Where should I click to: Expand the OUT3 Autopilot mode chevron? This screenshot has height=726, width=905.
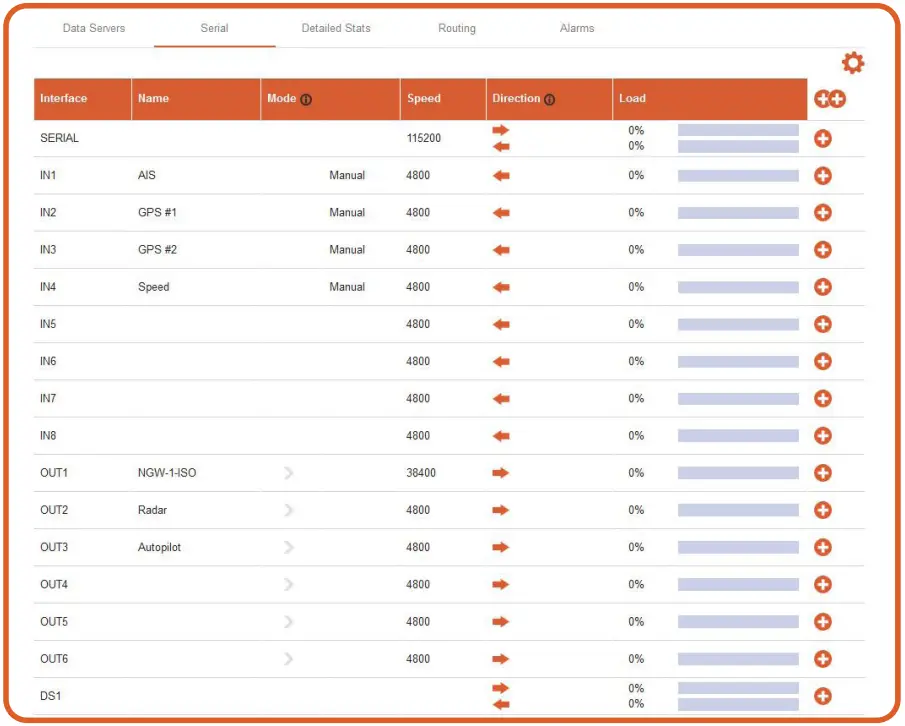tap(289, 547)
